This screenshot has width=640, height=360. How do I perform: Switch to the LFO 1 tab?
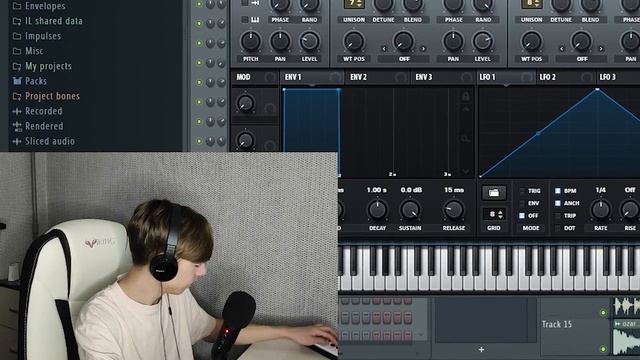(x=506, y=77)
